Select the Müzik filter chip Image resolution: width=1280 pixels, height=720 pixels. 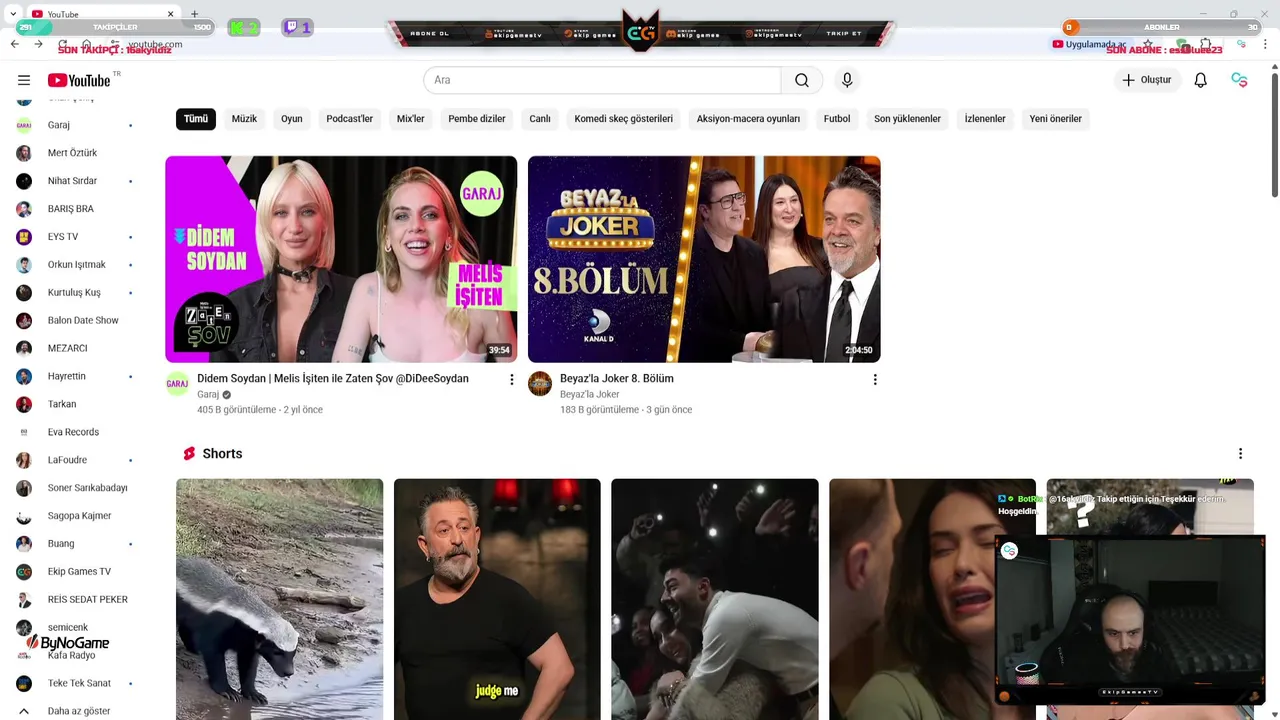tap(244, 119)
